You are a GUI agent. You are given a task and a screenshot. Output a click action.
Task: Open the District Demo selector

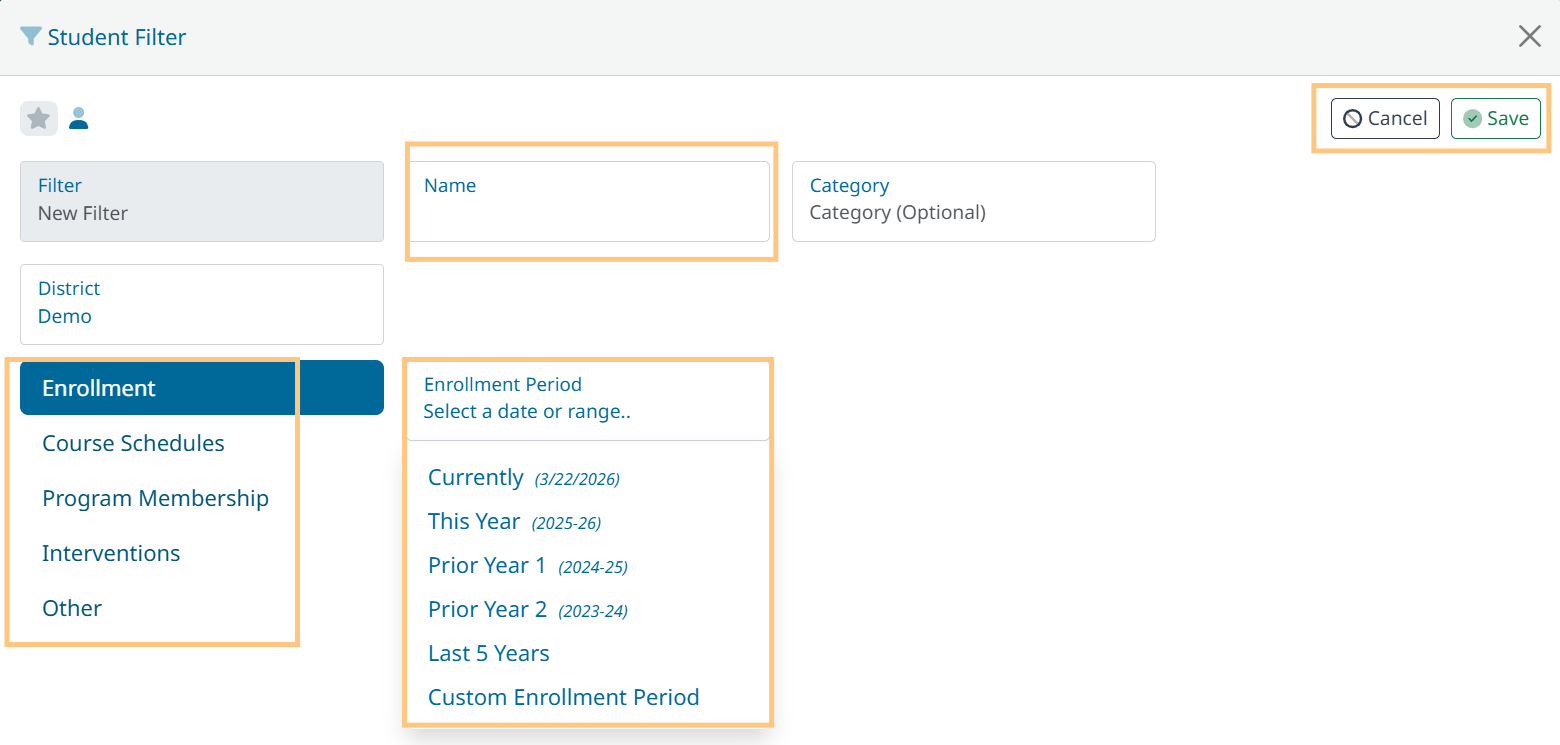[x=201, y=304]
